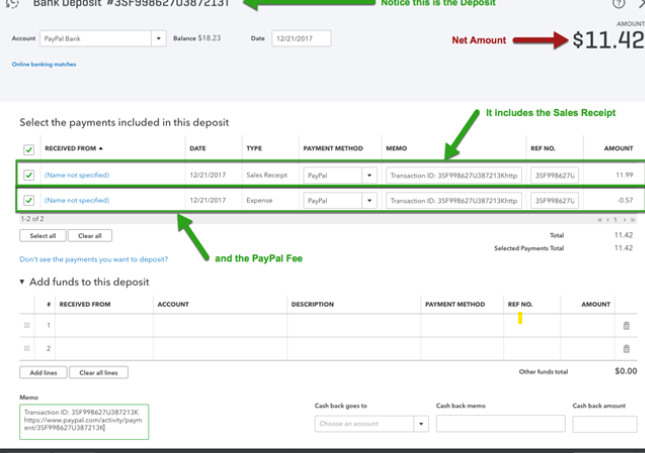The image size is (645, 453).
Task: Open the PayPal Bank account dropdown
Action: point(158,39)
